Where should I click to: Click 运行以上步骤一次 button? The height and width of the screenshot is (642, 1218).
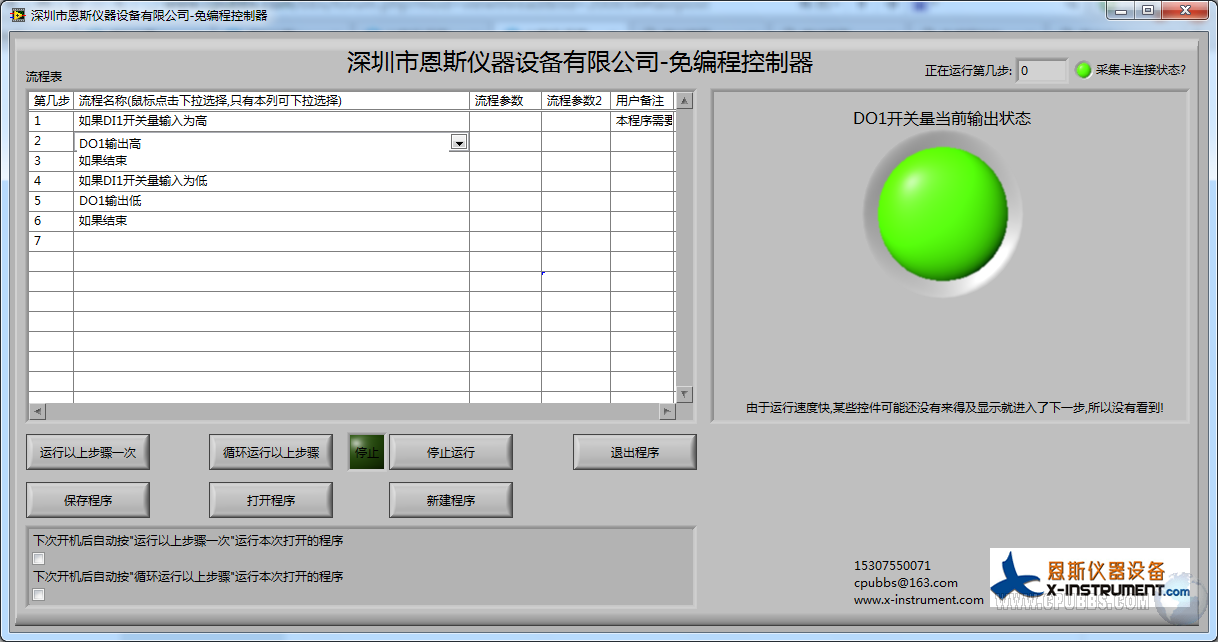point(88,452)
